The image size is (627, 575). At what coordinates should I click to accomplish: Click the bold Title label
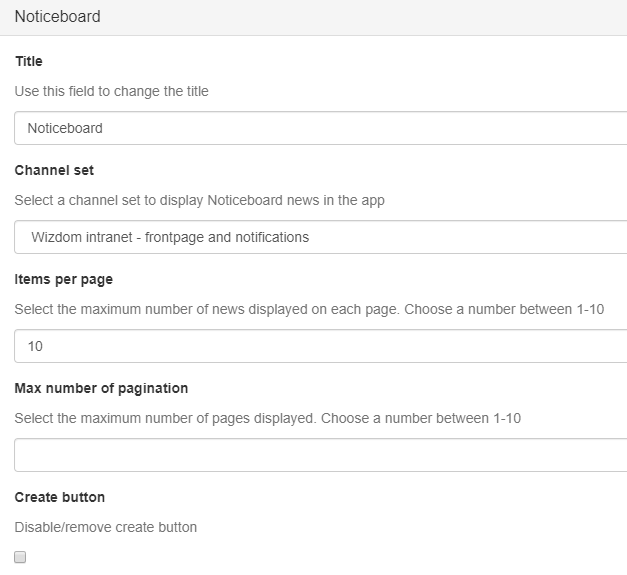point(29,61)
